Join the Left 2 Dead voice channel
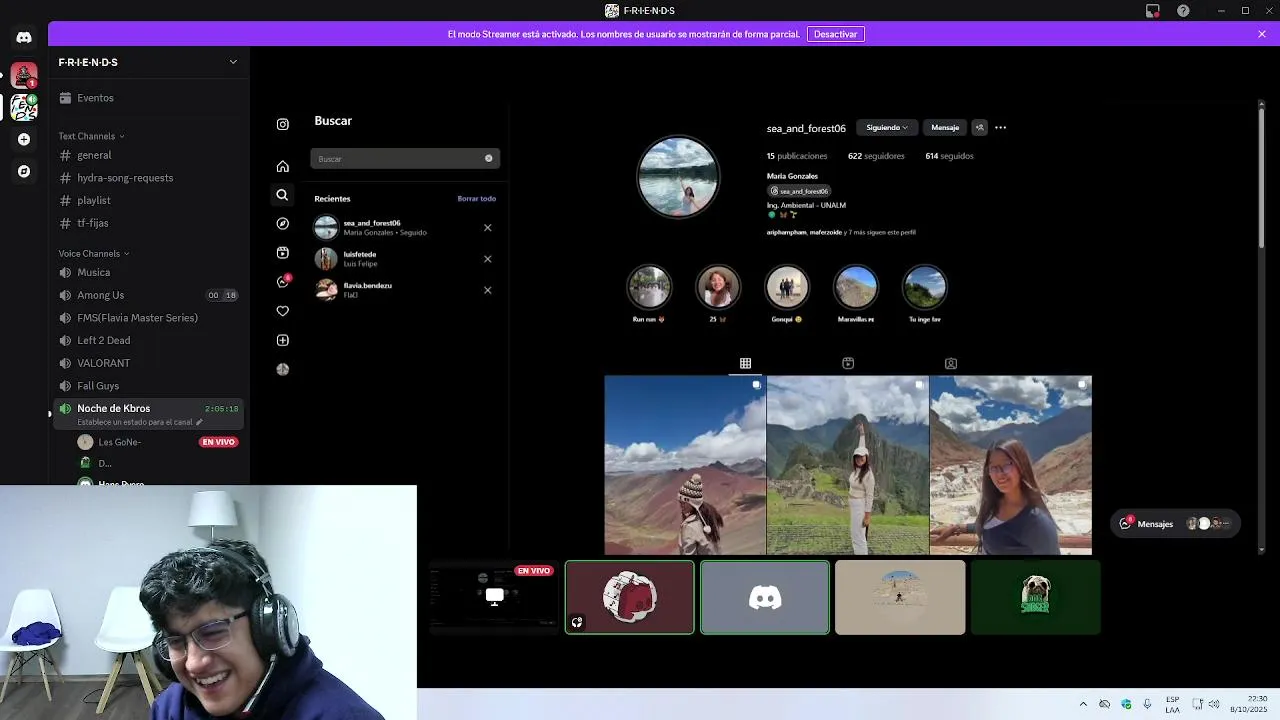Screen dimensions: 1280x720 (x=150, y=340)
